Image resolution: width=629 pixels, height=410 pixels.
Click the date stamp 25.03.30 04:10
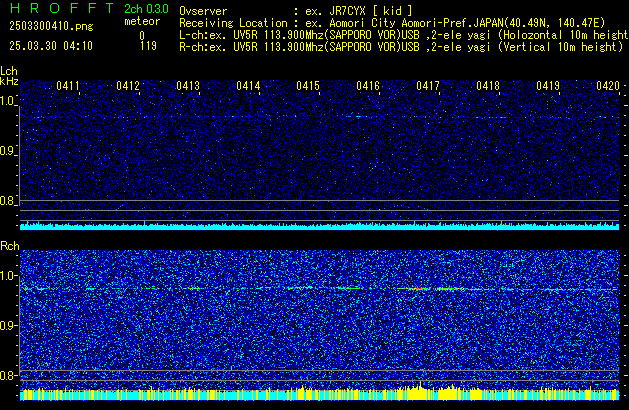(51, 46)
